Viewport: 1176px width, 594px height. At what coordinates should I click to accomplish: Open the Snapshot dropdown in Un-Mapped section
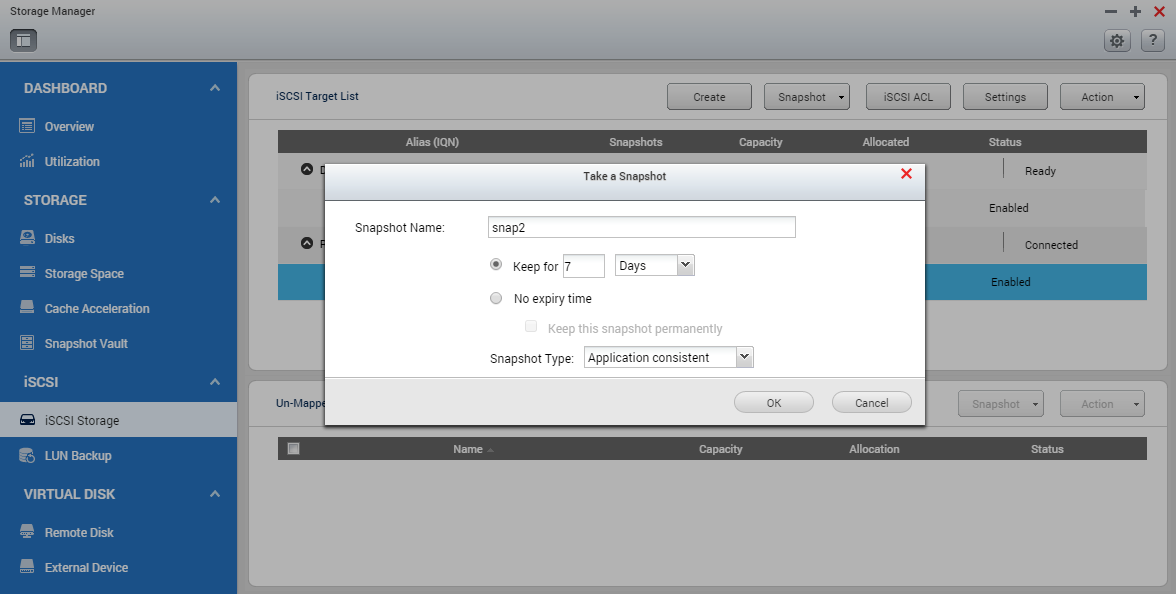(x=1001, y=404)
